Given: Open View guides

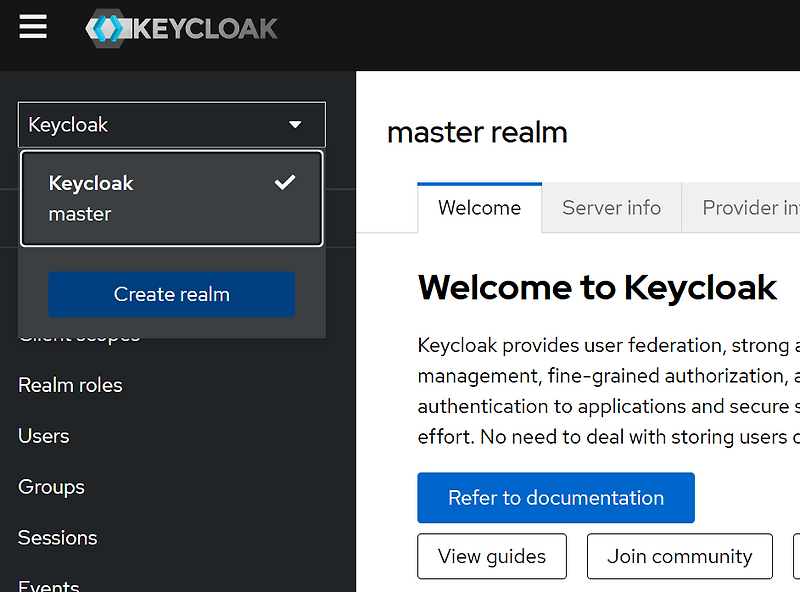Looking at the screenshot, I should tap(491, 556).
